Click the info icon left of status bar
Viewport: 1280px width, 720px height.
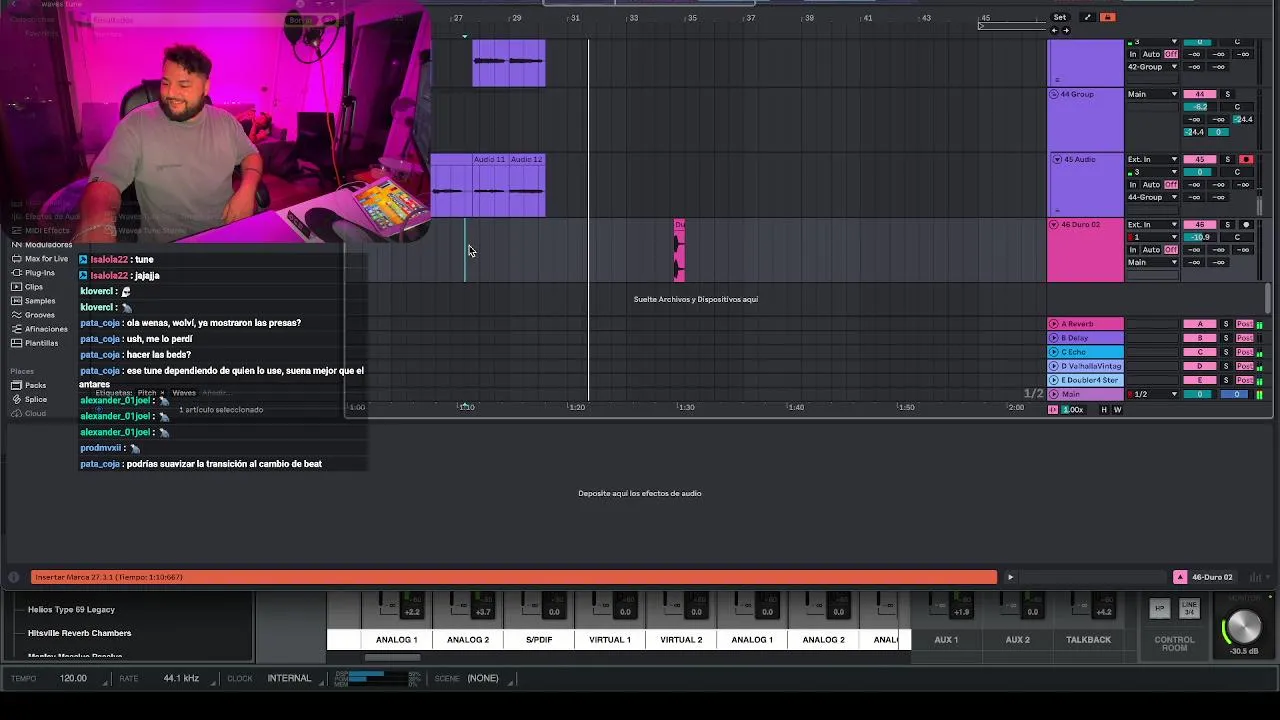point(14,577)
